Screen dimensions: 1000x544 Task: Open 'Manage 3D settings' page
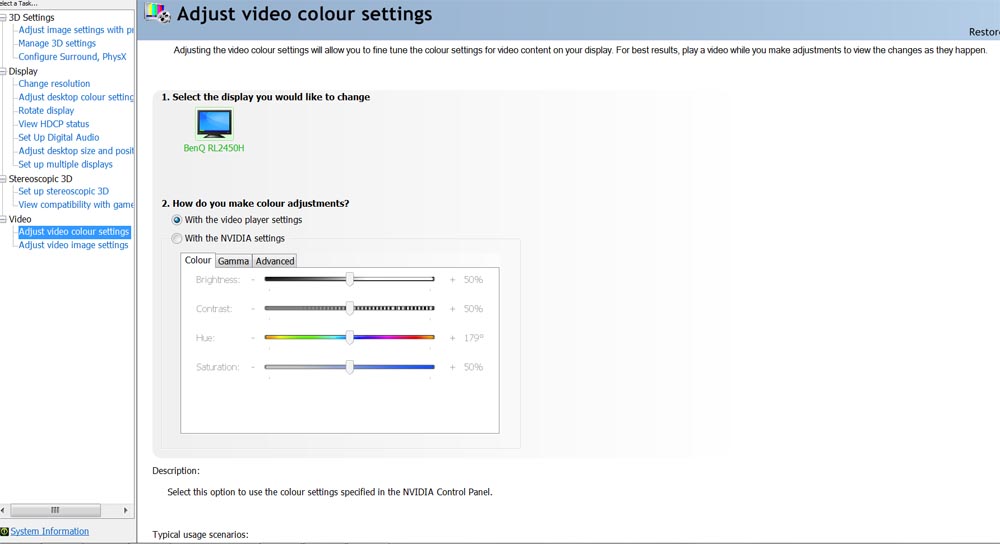[x=57, y=44]
